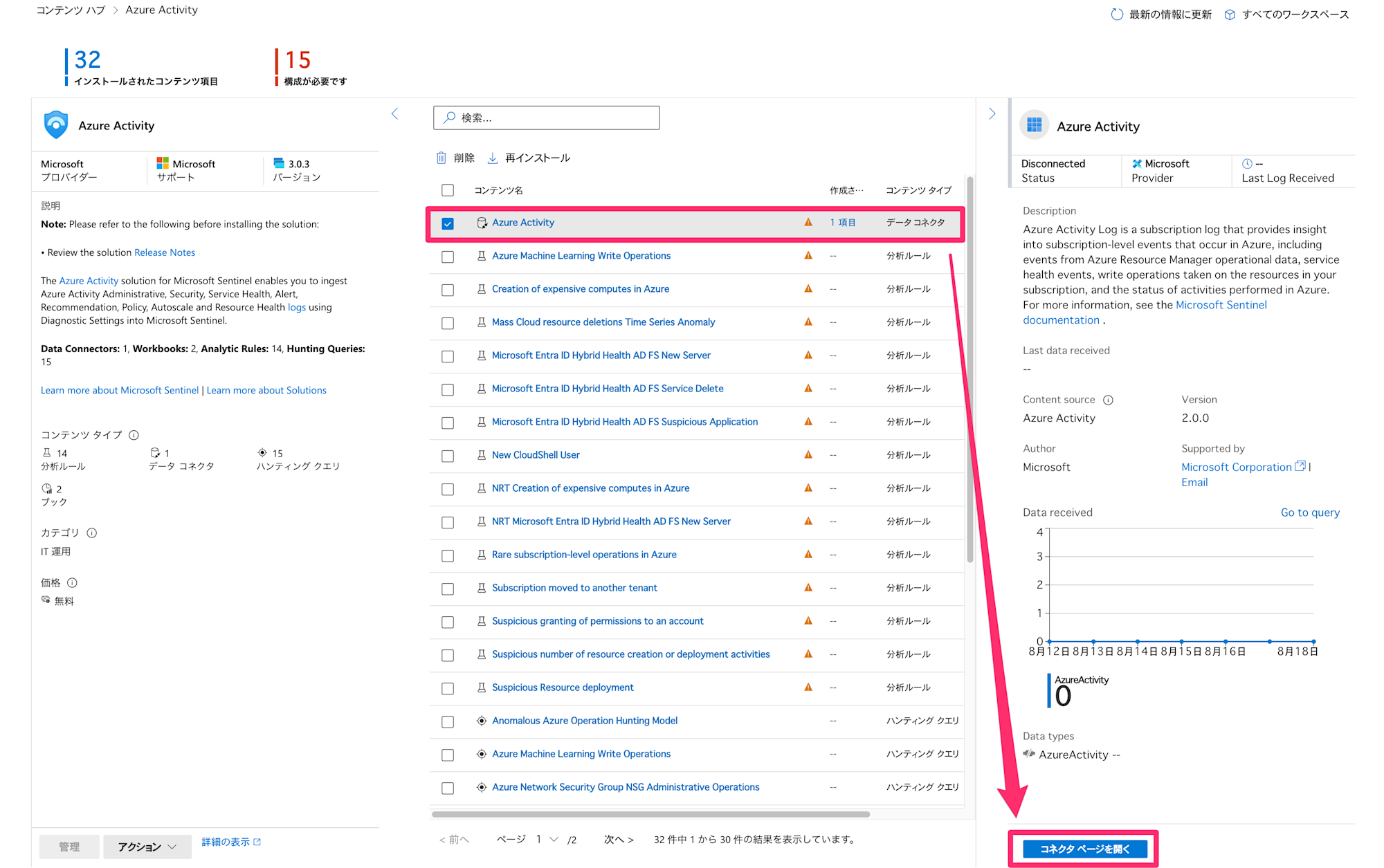
Task: Click the search magnifier icon
Action: 450,118
